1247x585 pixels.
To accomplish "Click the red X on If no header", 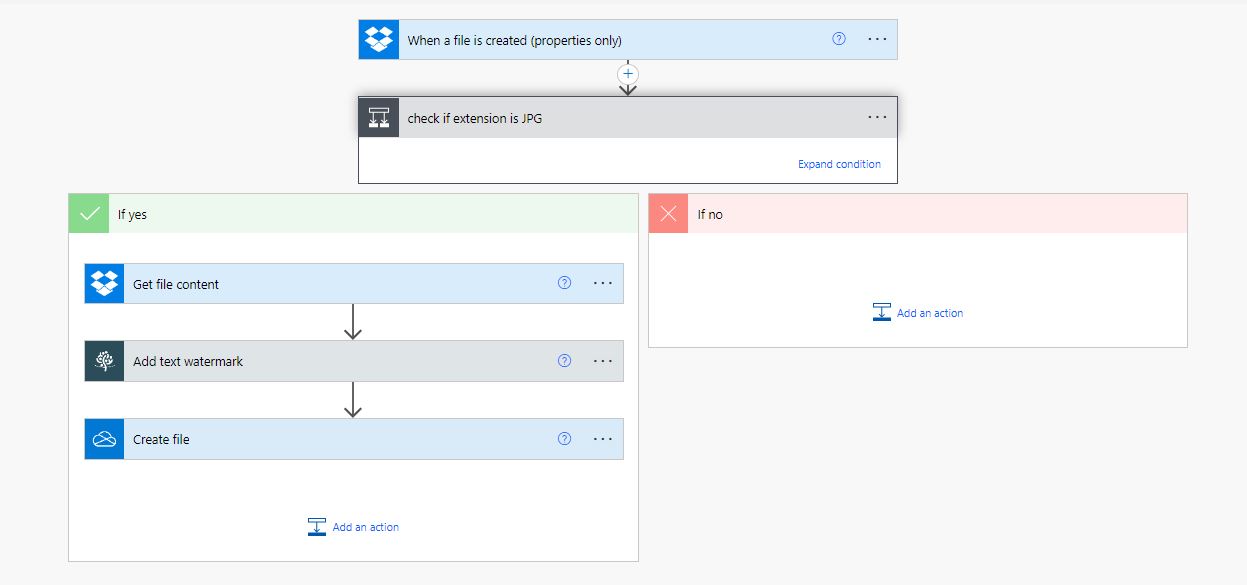I will coord(669,214).
